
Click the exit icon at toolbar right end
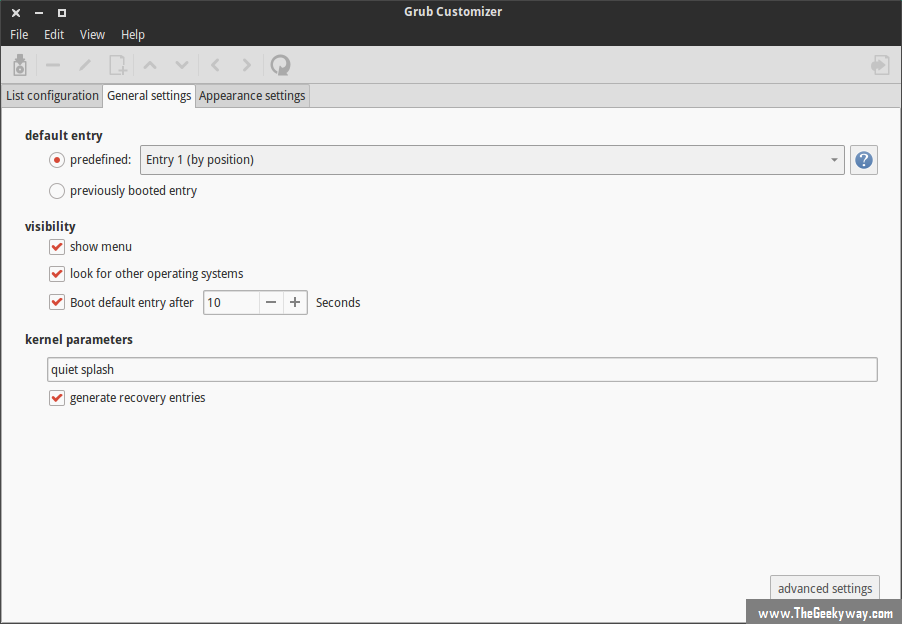click(880, 65)
